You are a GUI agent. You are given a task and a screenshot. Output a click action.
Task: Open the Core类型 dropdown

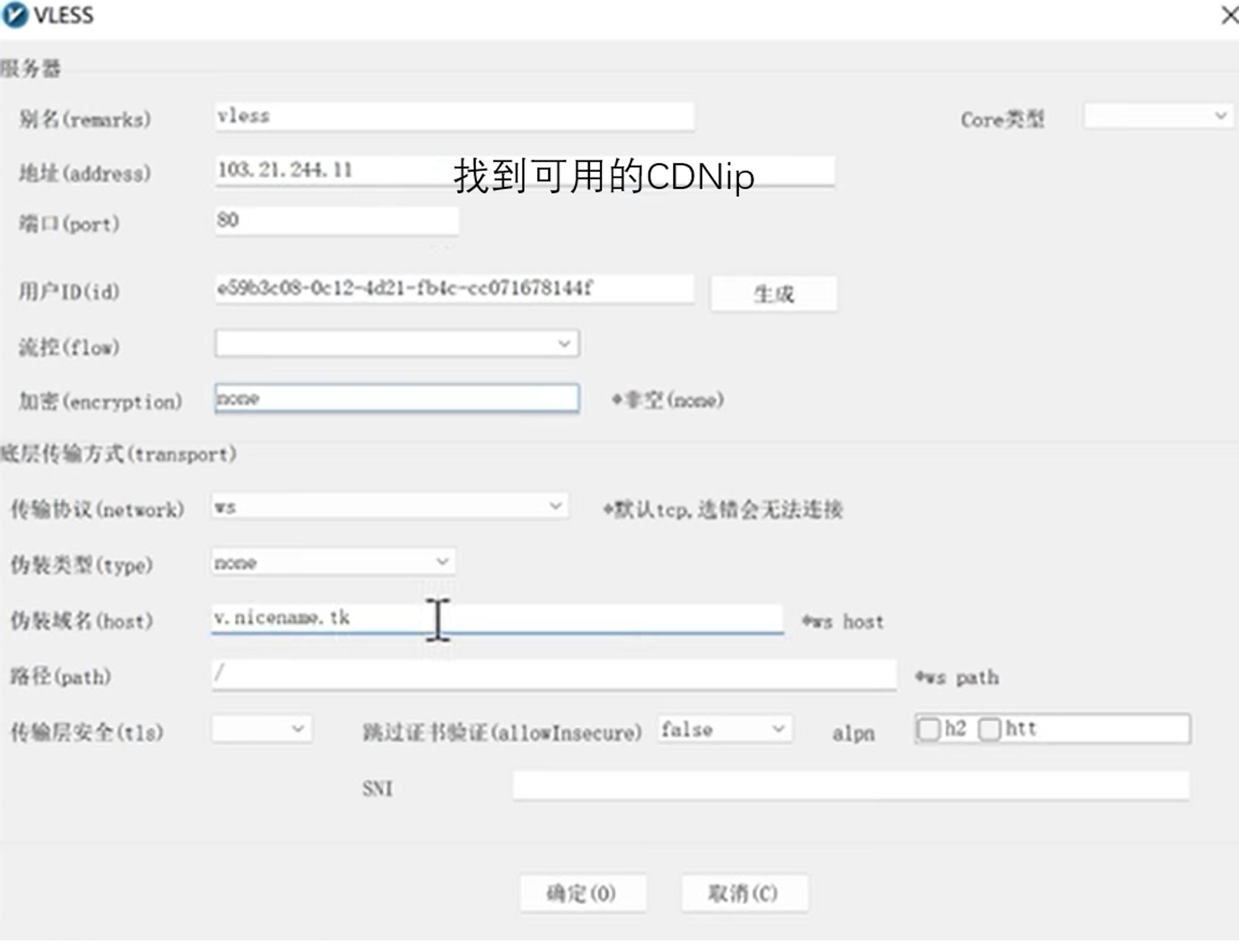1157,116
